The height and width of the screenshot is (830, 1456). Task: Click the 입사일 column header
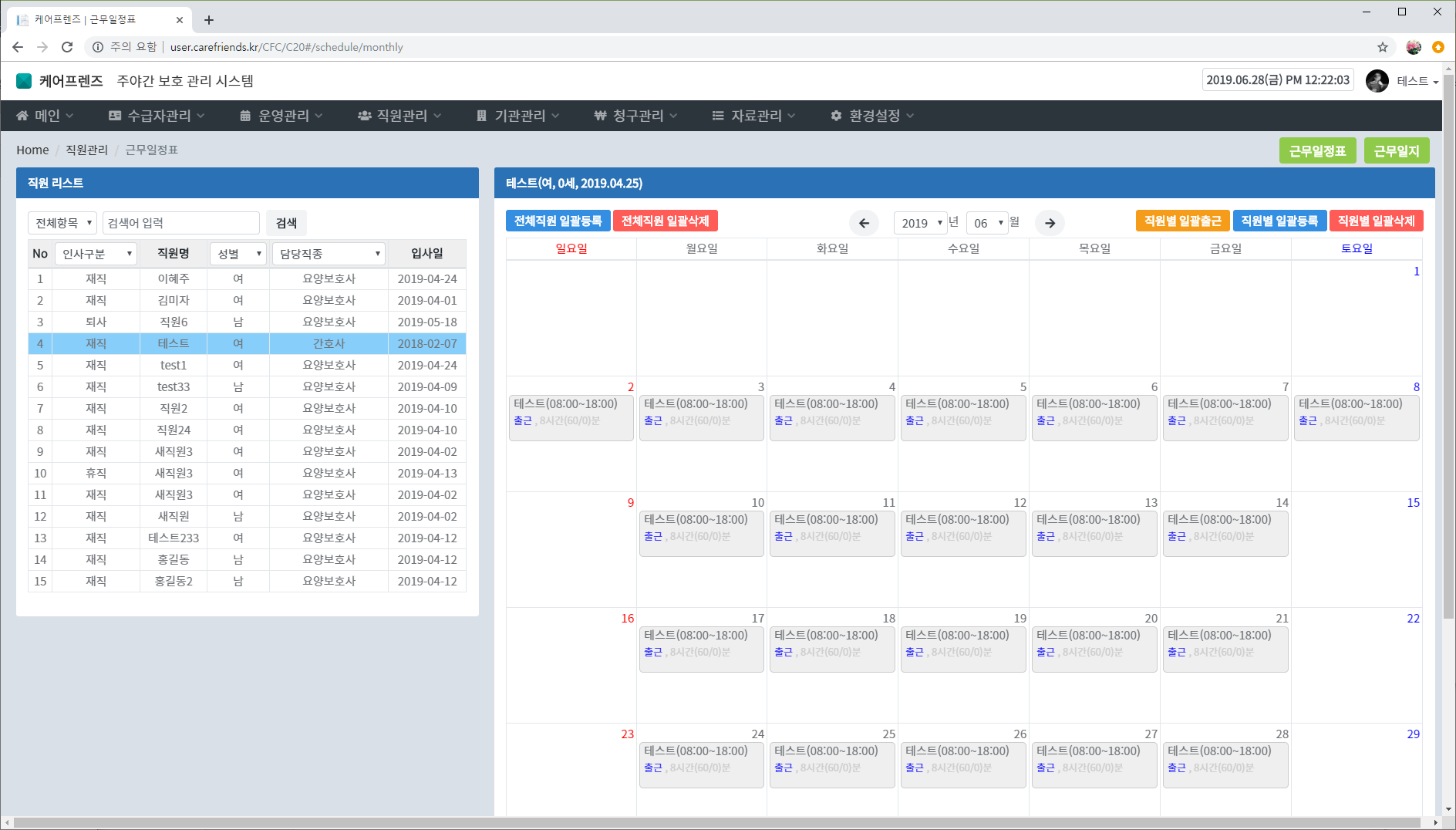(427, 254)
